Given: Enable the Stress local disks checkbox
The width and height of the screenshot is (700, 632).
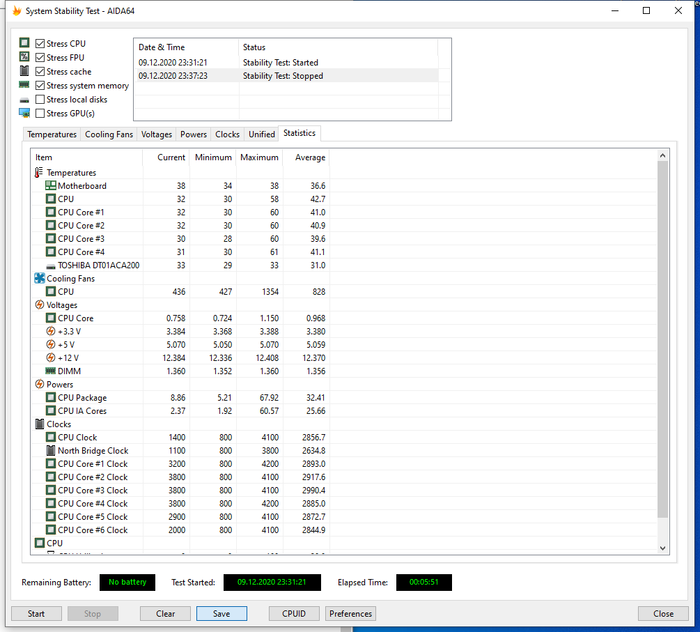Looking at the screenshot, I should (x=40, y=99).
